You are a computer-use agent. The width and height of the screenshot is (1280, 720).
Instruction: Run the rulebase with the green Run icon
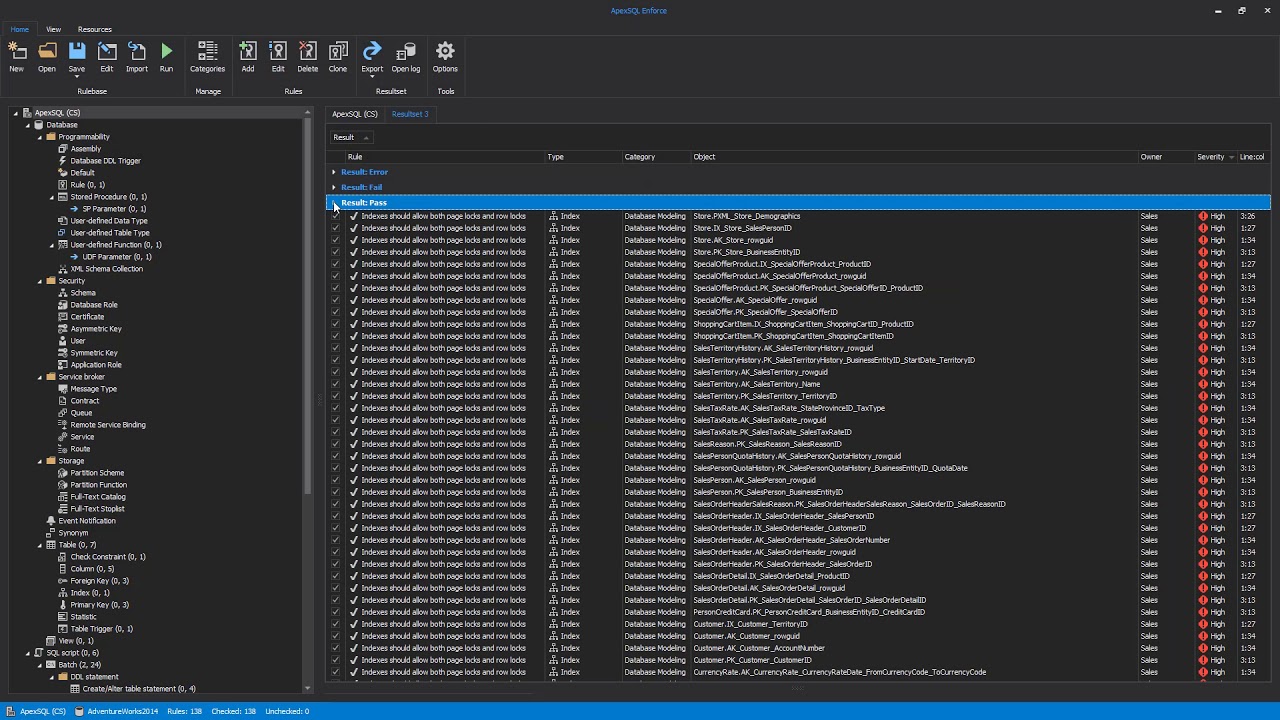(166, 51)
